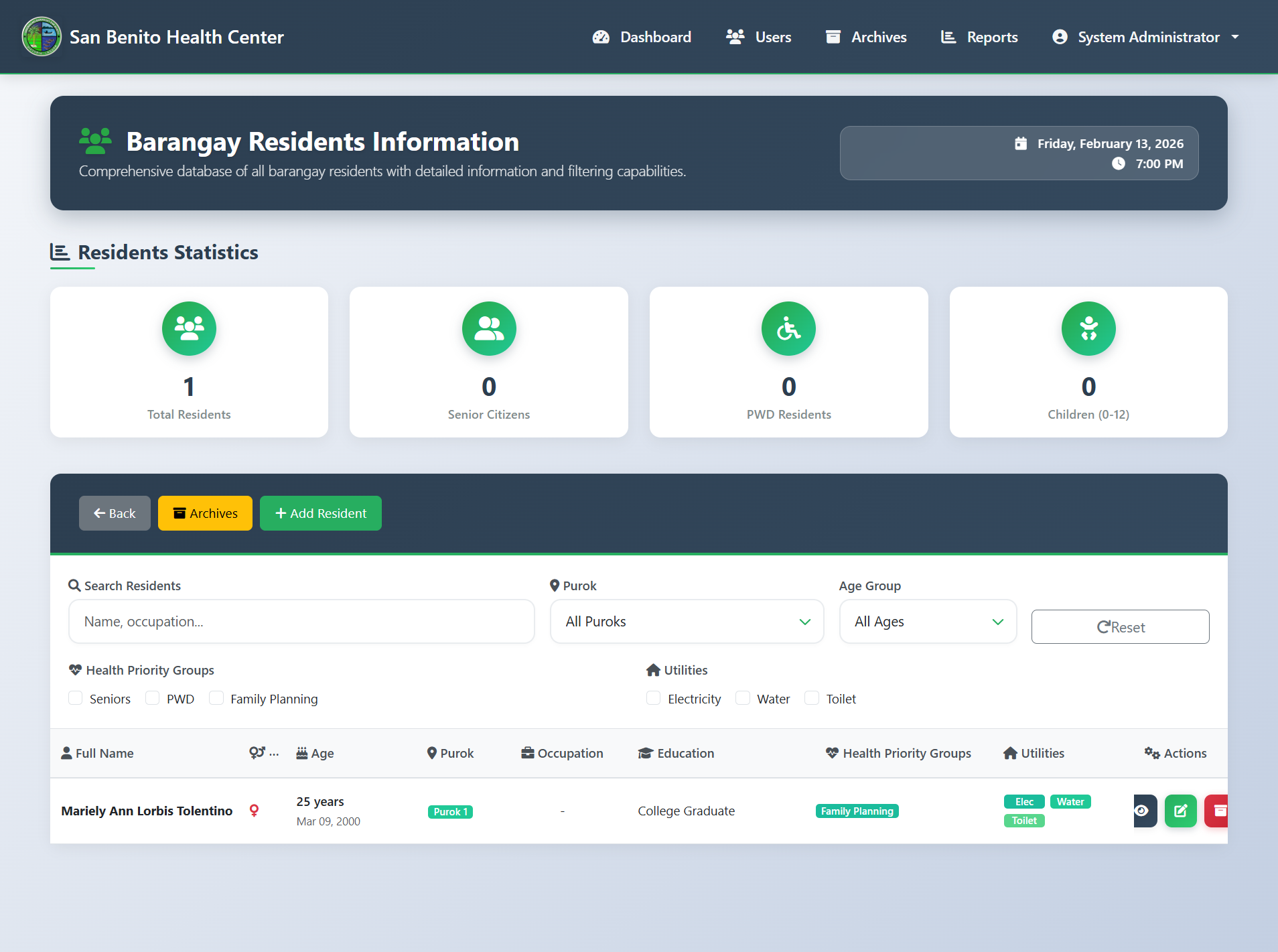The width and height of the screenshot is (1278, 952).
Task: Go to Dashboard in the navbar
Action: (x=642, y=37)
